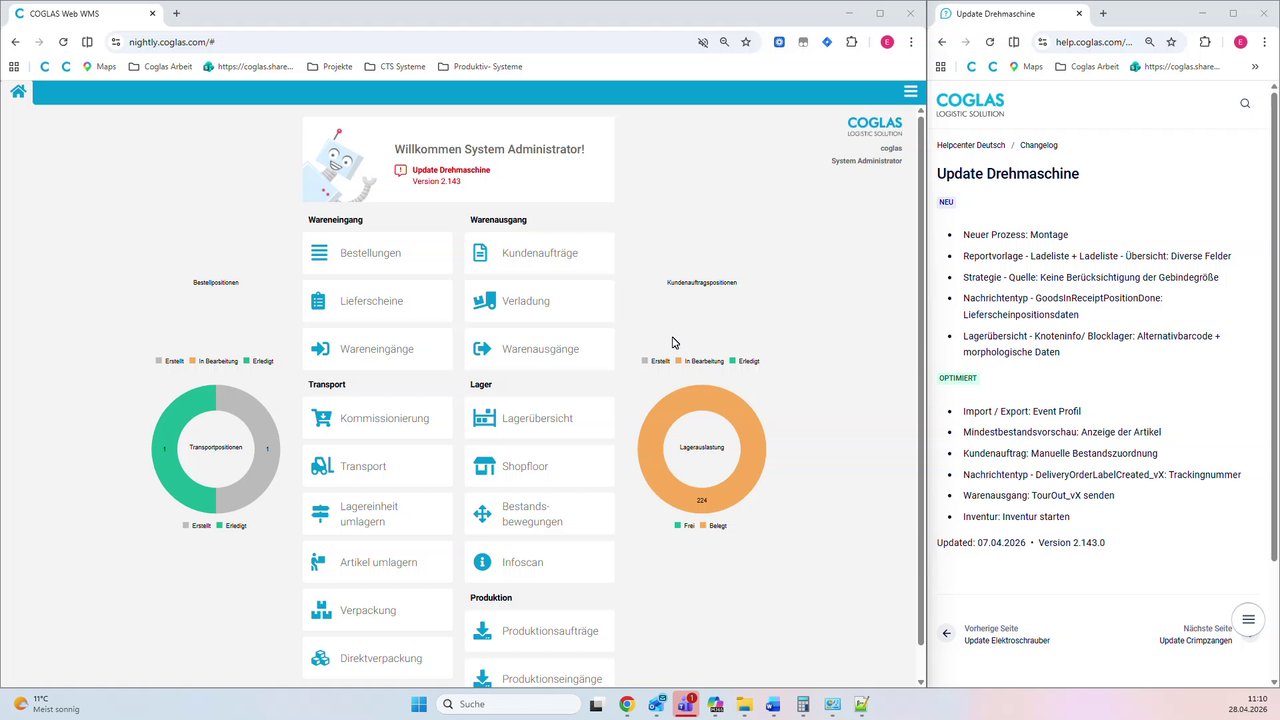Open the Verpackung tile

tap(377, 610)
